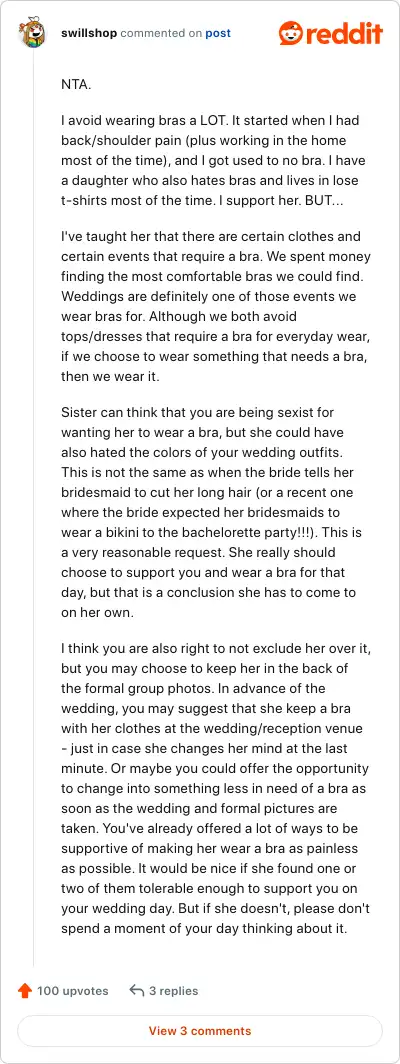This screenshot has height=1064, width=400.
Task: Click the "100 upvotes" count
Action: [x=73, y=991]
